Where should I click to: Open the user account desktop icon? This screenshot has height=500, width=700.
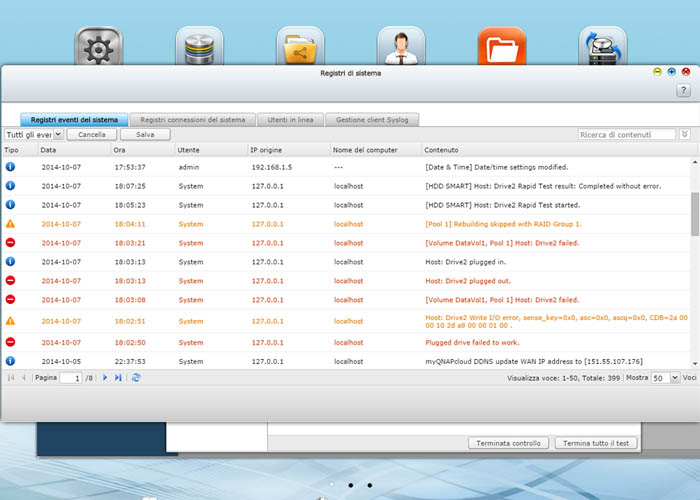click(x=400, y=47)
